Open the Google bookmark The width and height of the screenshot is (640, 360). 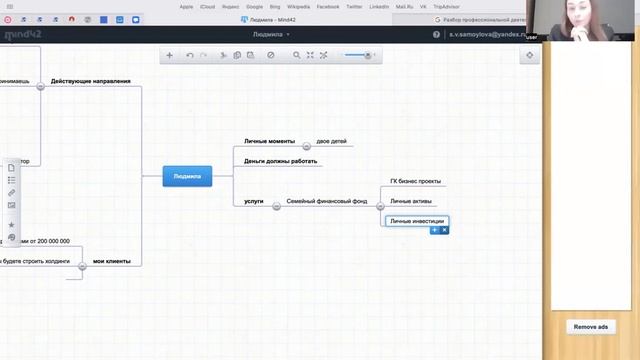pyautogui.click(x=254, y=7)
